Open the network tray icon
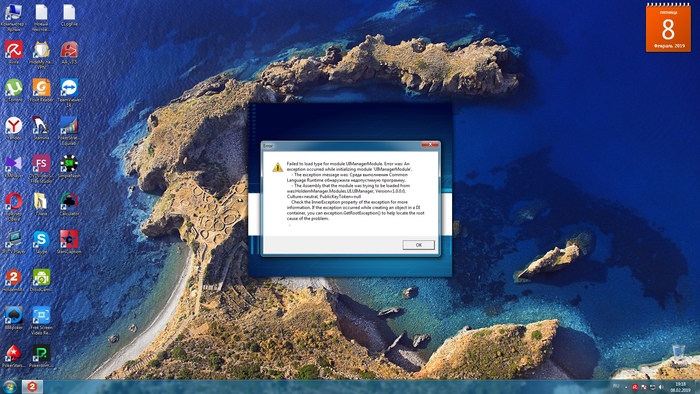The image size is (700, 394). click(652, 387)
